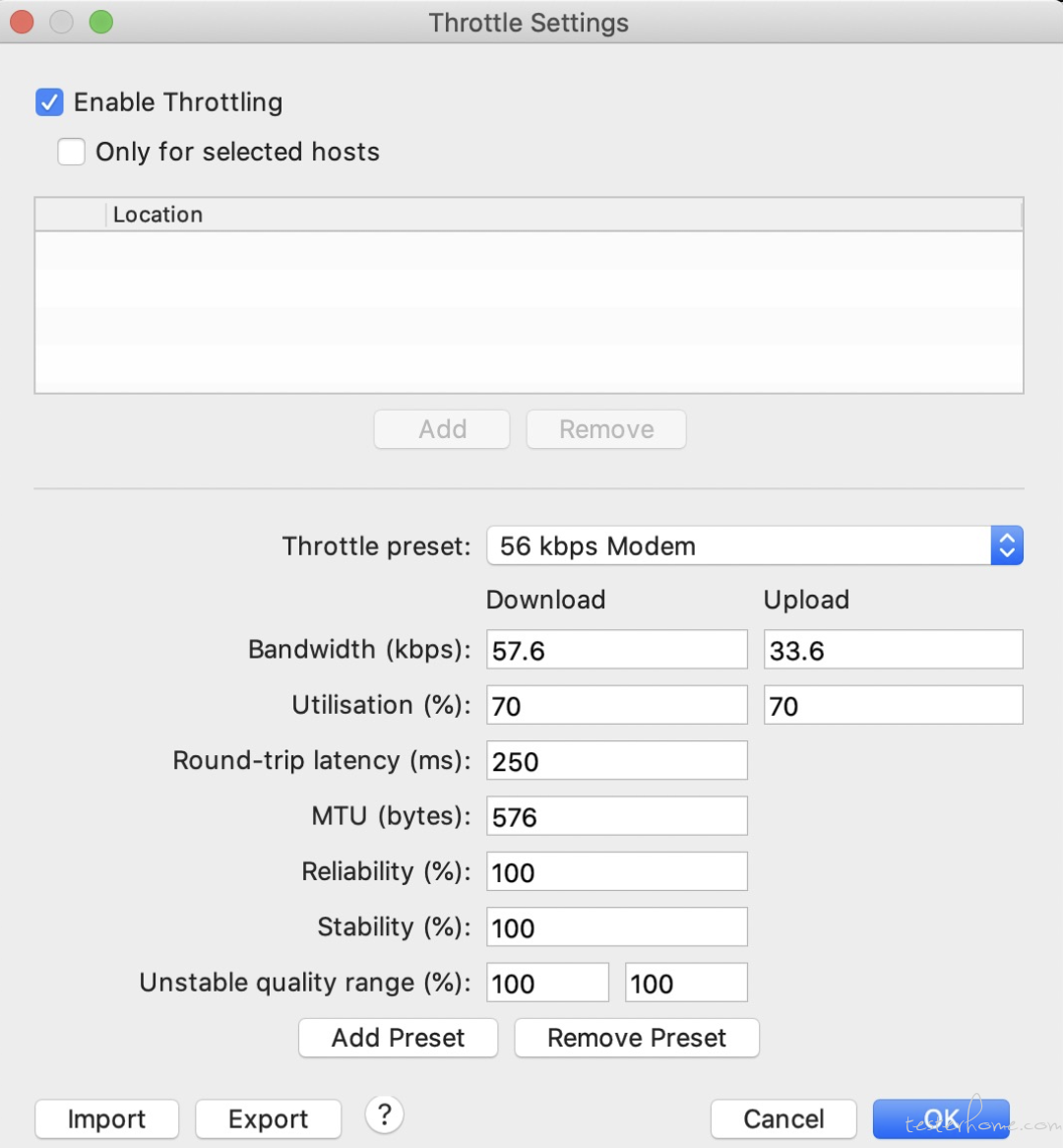Click the Import button
The height and width of the screenshot is (1148, 1063).
pos(106,1118)
